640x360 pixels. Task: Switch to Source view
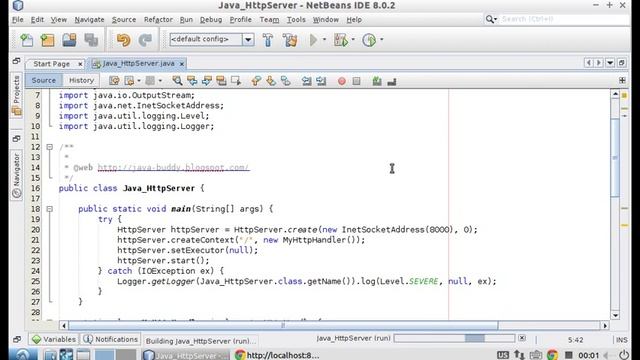(44, 80)
